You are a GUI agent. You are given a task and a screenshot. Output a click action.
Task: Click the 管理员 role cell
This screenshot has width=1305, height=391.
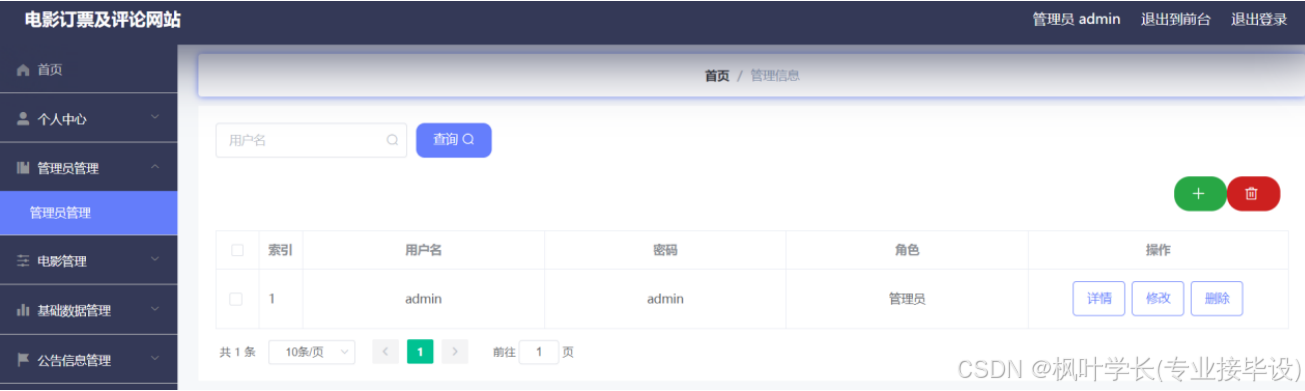pos(907,299)
